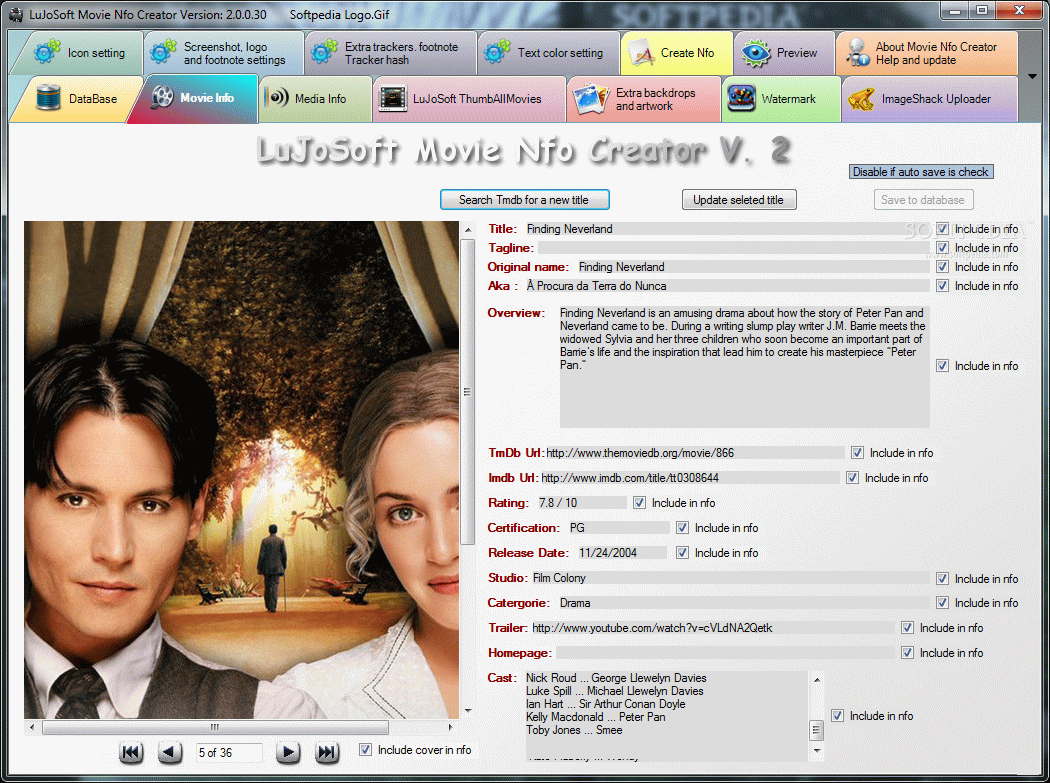1050x783 pixels.
Task: Click the ImageShack frog icon
Action: (860, 99)
